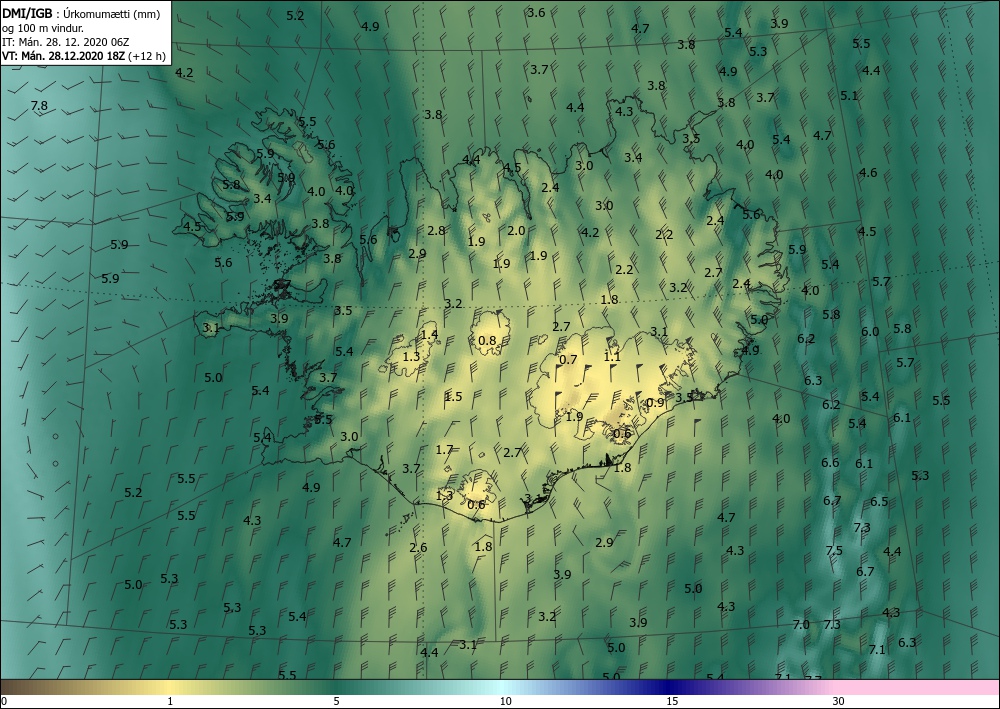The height and width of the screenshot is (709, 1000).
Task: Click the IT: Mán. 28. 12. 2020 06Z line
Action: point(66,42)
